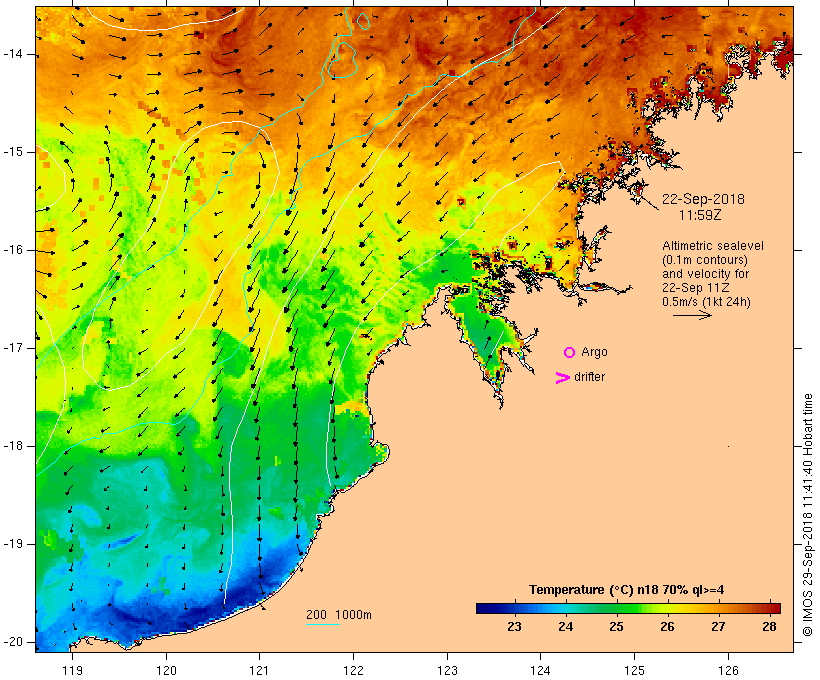The width and height of the screenshot is (820, 680).
Task: Click the magenta Argo circle legend symbol
Action: pyautogui.click(x=570, y=353)
